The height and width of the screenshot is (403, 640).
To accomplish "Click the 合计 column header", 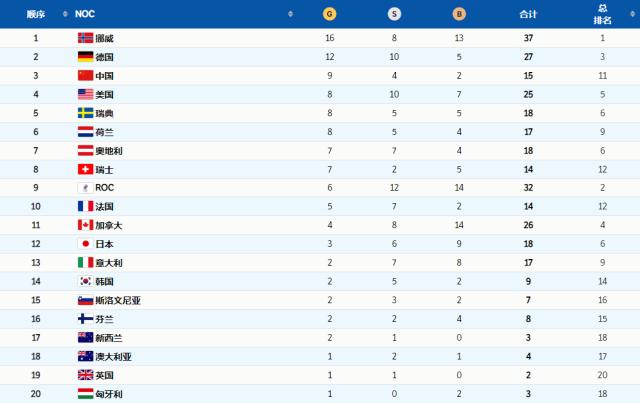I will pos(529,15).
